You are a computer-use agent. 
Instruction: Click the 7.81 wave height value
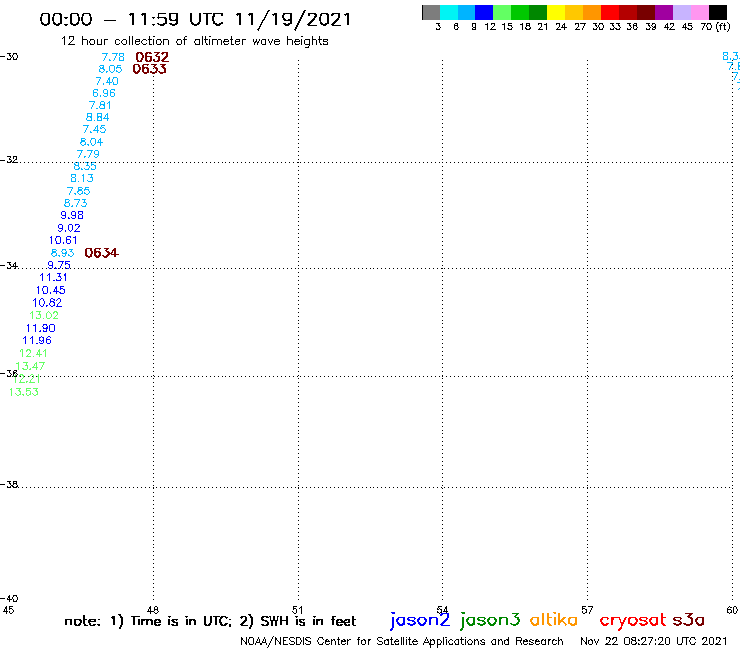coord(100,105)
